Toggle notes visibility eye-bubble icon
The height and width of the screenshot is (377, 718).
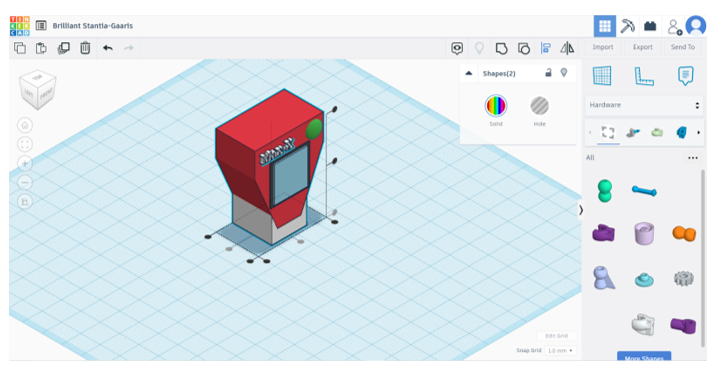(x=457, y=48)
